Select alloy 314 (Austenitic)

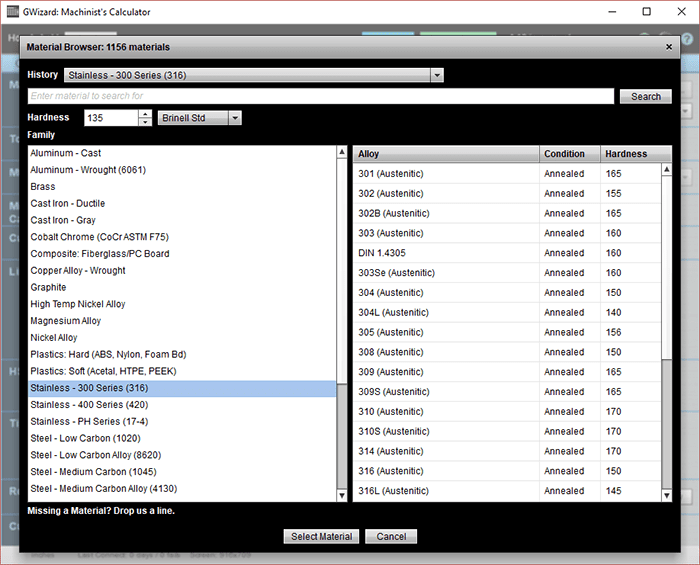click(x=507, y=451)
